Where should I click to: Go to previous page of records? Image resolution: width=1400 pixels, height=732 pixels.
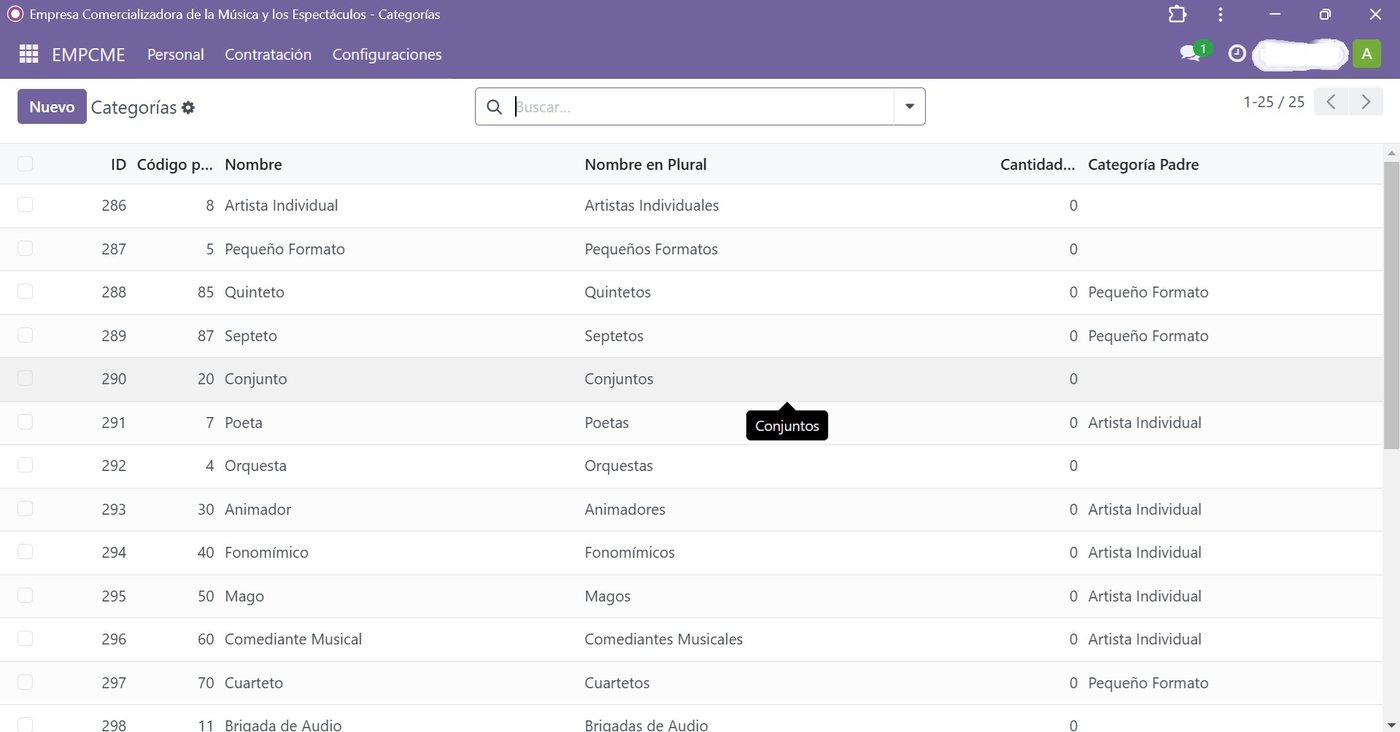(1331, 102)
